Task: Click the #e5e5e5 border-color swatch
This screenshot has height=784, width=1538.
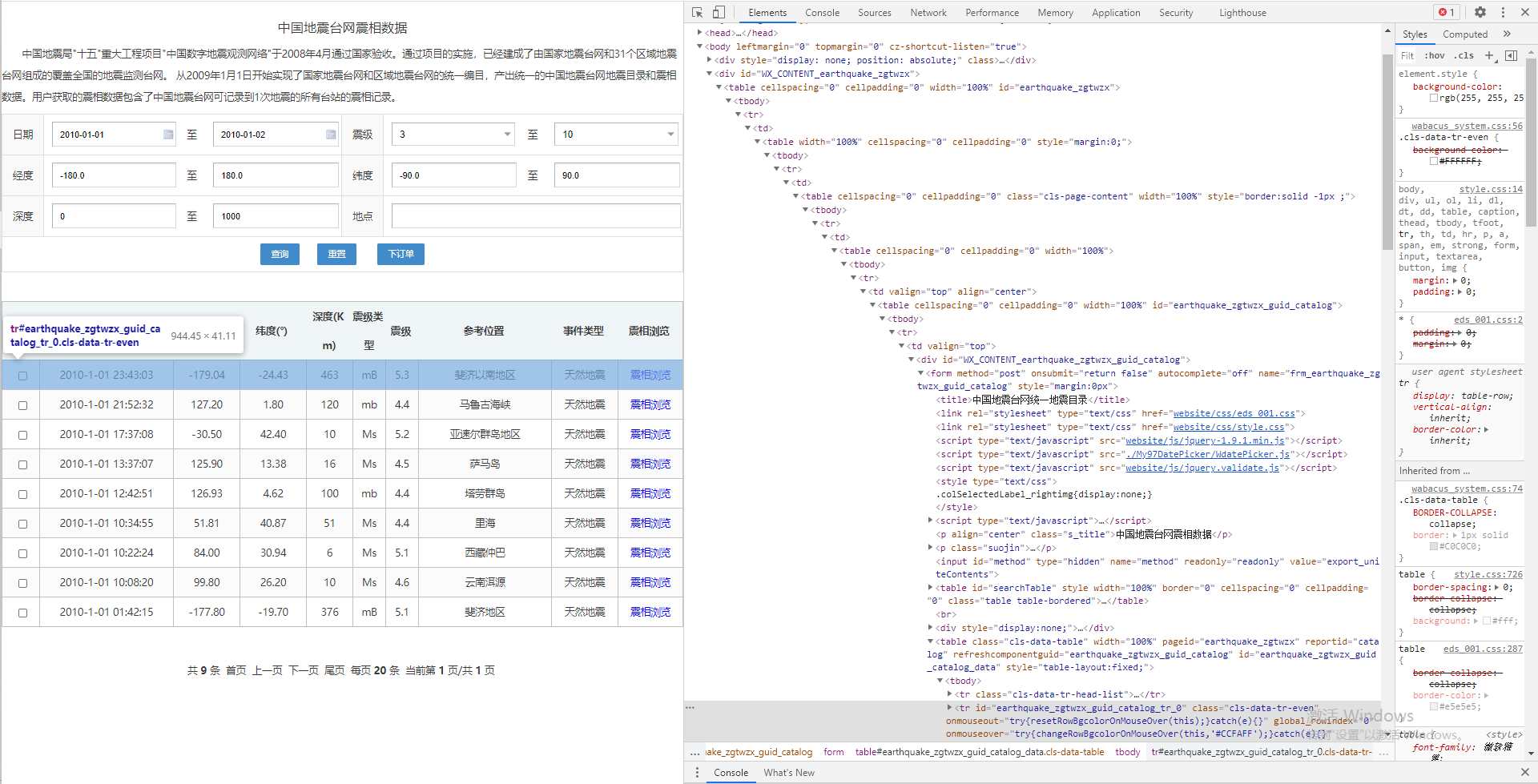Action: [1434, 706]
